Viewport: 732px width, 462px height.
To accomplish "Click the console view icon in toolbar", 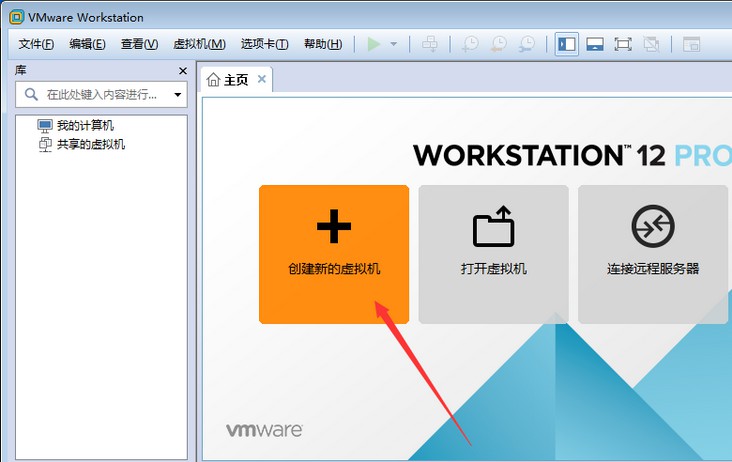I will [x=691, y=44].
